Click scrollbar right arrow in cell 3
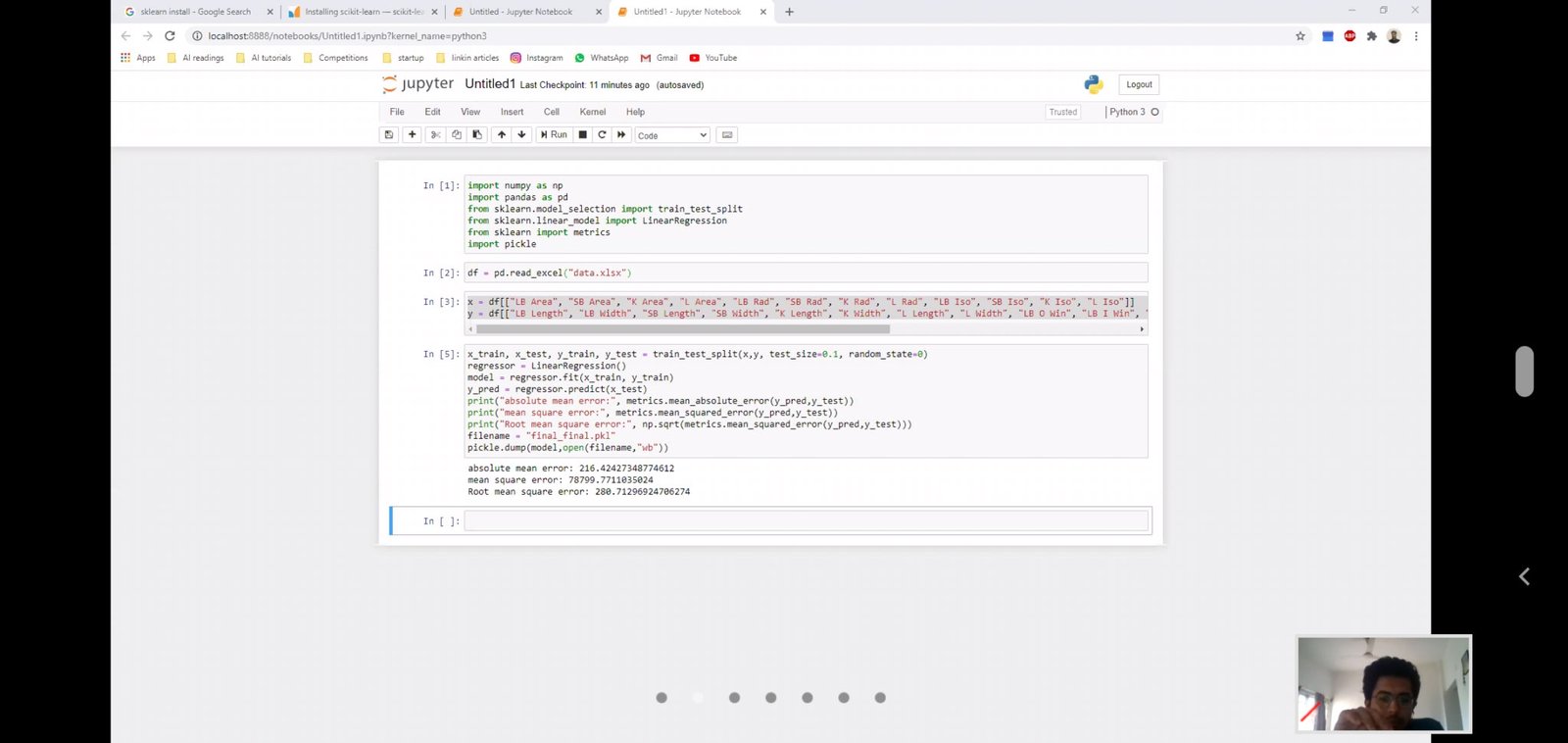 coord(1142,329)
